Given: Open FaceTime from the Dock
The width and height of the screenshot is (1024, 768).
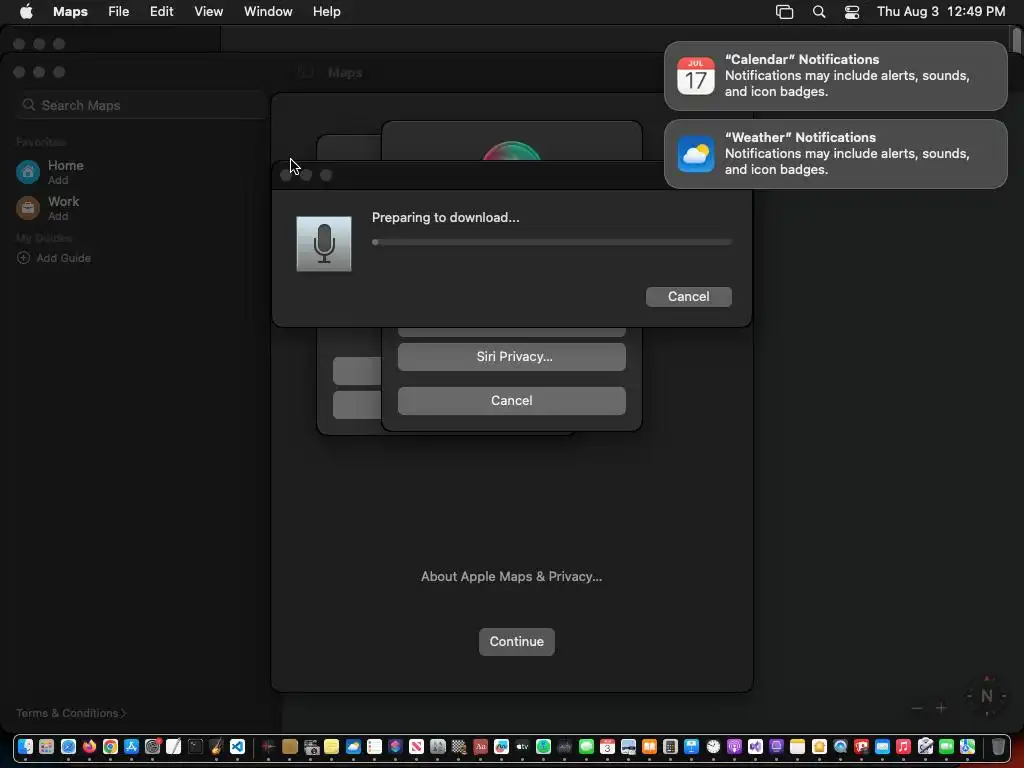Looking at the screenshot, I should [946, 746].
